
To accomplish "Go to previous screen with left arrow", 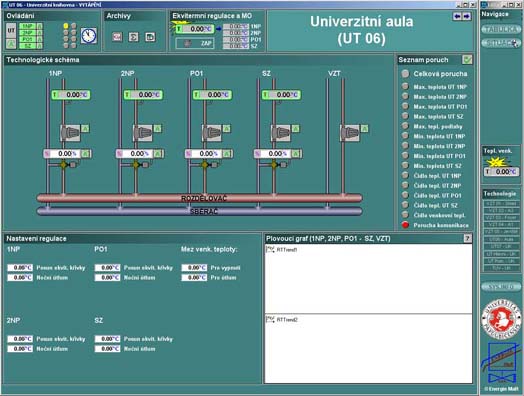I will [457, 16].
